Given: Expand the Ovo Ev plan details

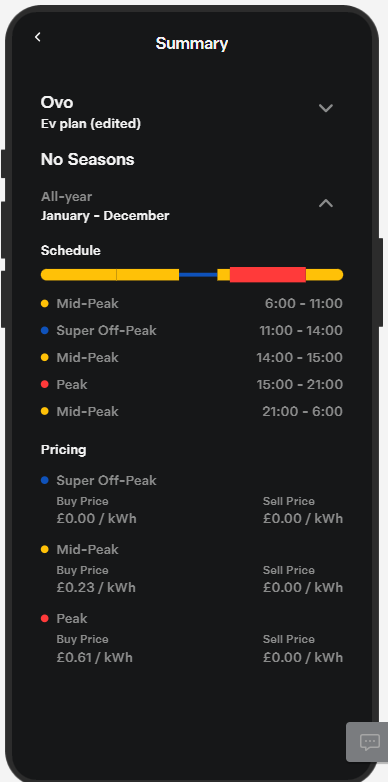Looking at the screenshot, I should (326, 108).
